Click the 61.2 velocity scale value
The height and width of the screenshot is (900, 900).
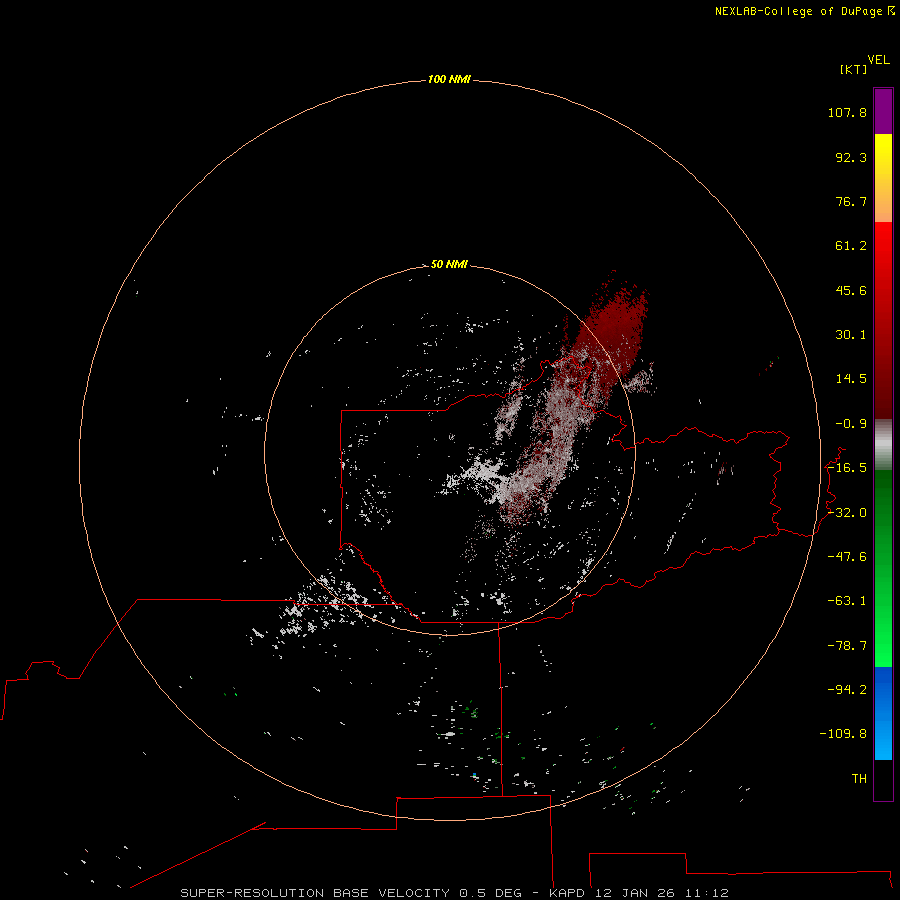(x=851, y=246)
